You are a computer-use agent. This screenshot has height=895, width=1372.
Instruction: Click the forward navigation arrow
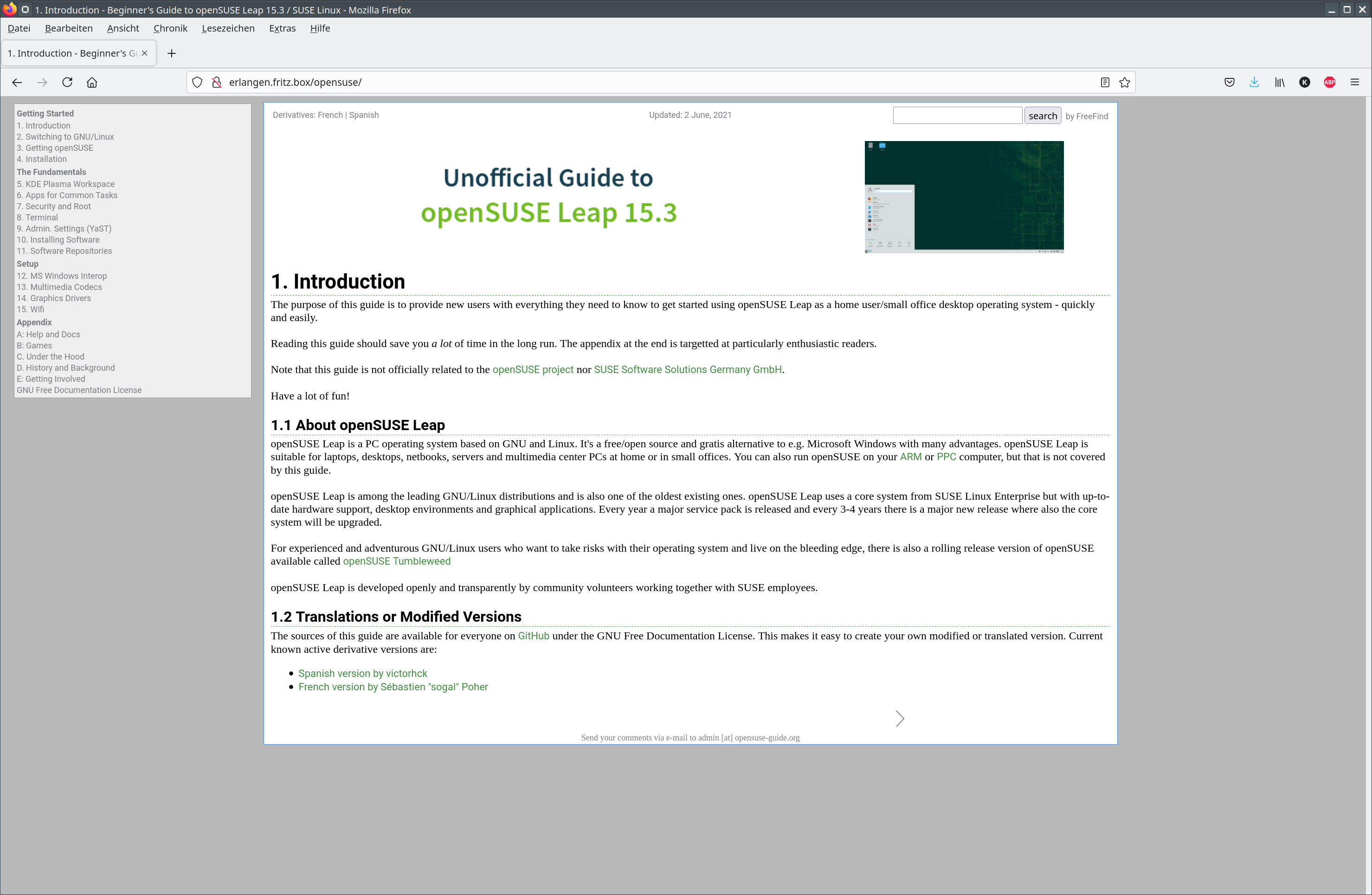[42, 83]
